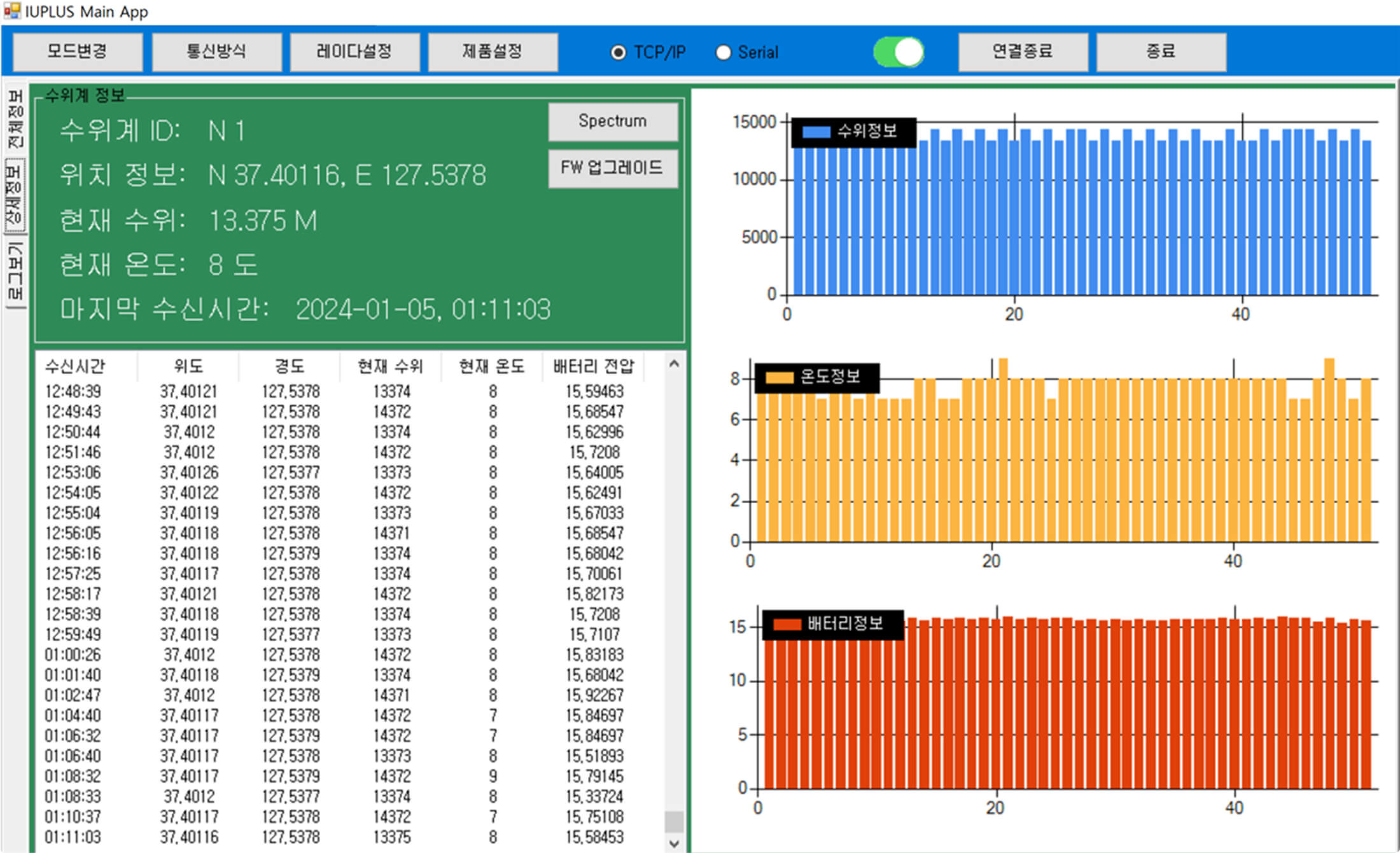
Task: Open 모드변경 from the top toolbar
Action: pyautogui.click(x=77, y=52)
